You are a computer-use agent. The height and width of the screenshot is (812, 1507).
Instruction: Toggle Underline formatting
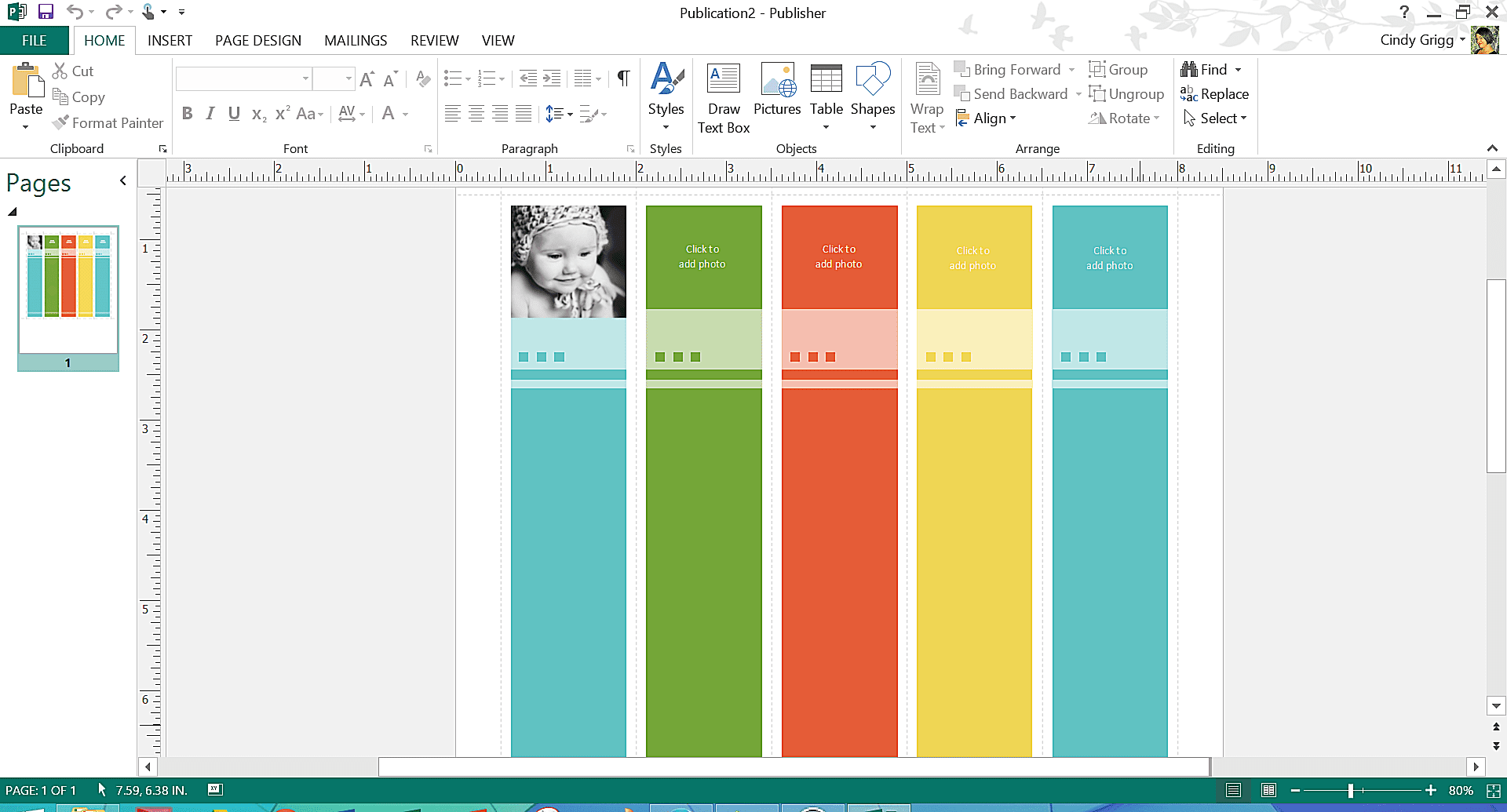(x=234, y=114)
